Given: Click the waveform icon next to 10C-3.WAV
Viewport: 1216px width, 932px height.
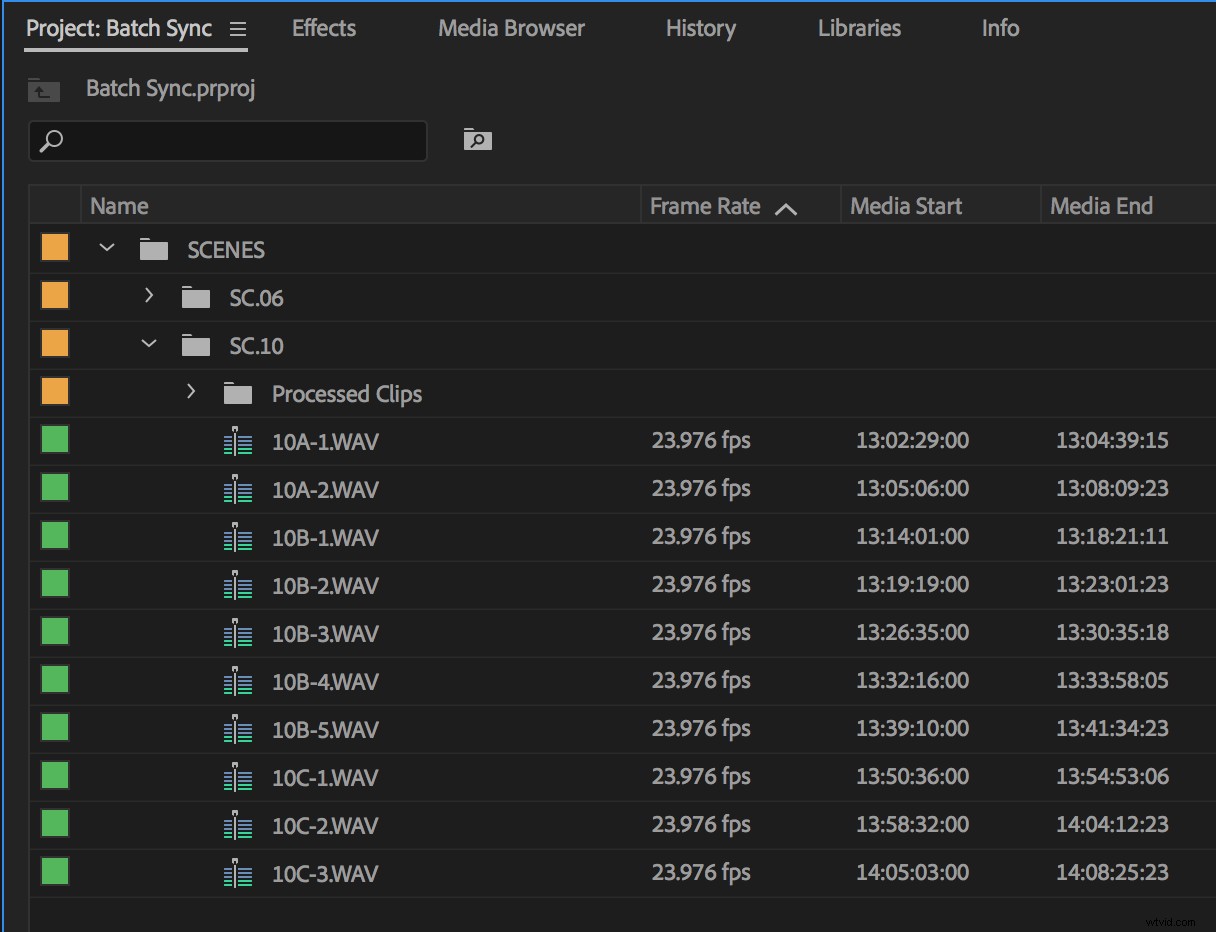Looking at the screenshot, I should pos(238,872).
